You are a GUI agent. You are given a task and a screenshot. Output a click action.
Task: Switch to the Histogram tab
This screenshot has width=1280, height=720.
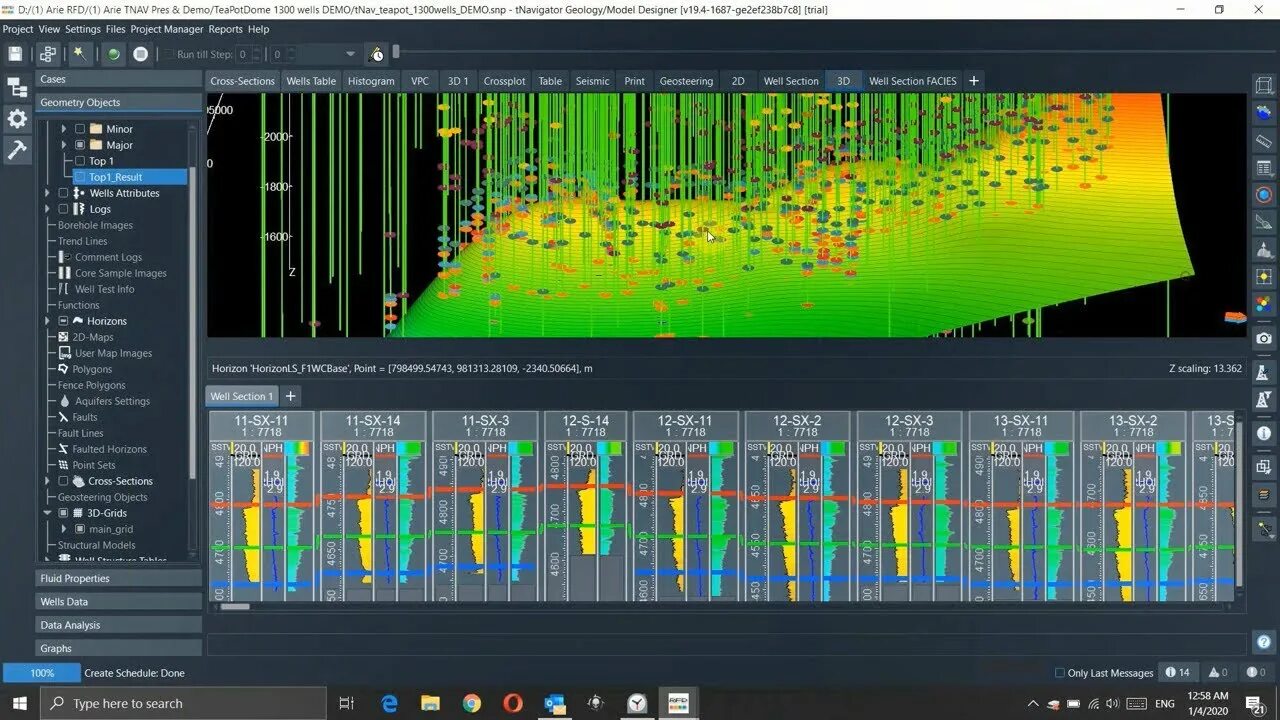[x=371, y=81]
